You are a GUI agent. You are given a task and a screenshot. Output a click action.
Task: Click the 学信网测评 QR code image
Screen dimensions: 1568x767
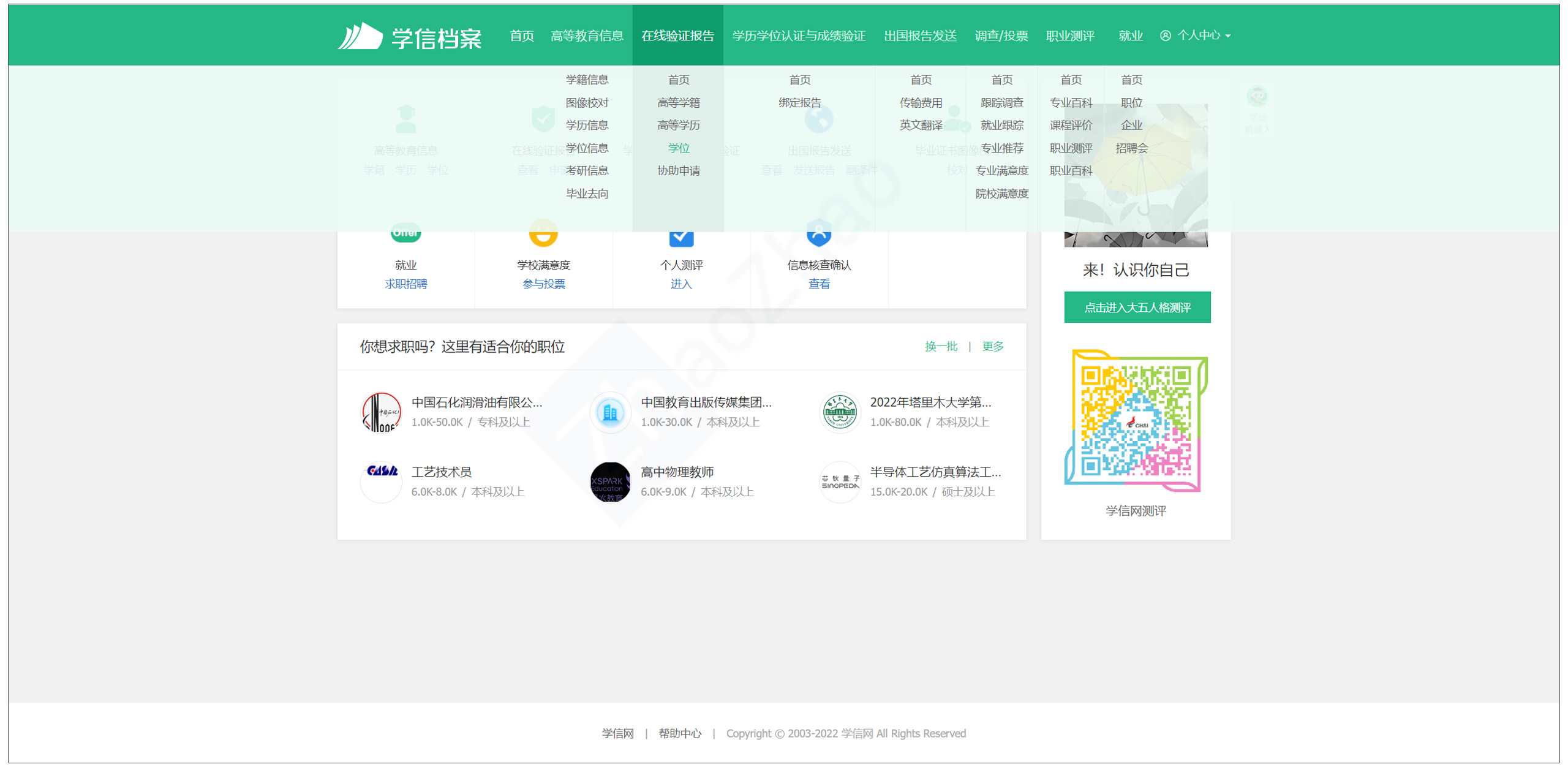[x=1136, y=421]
